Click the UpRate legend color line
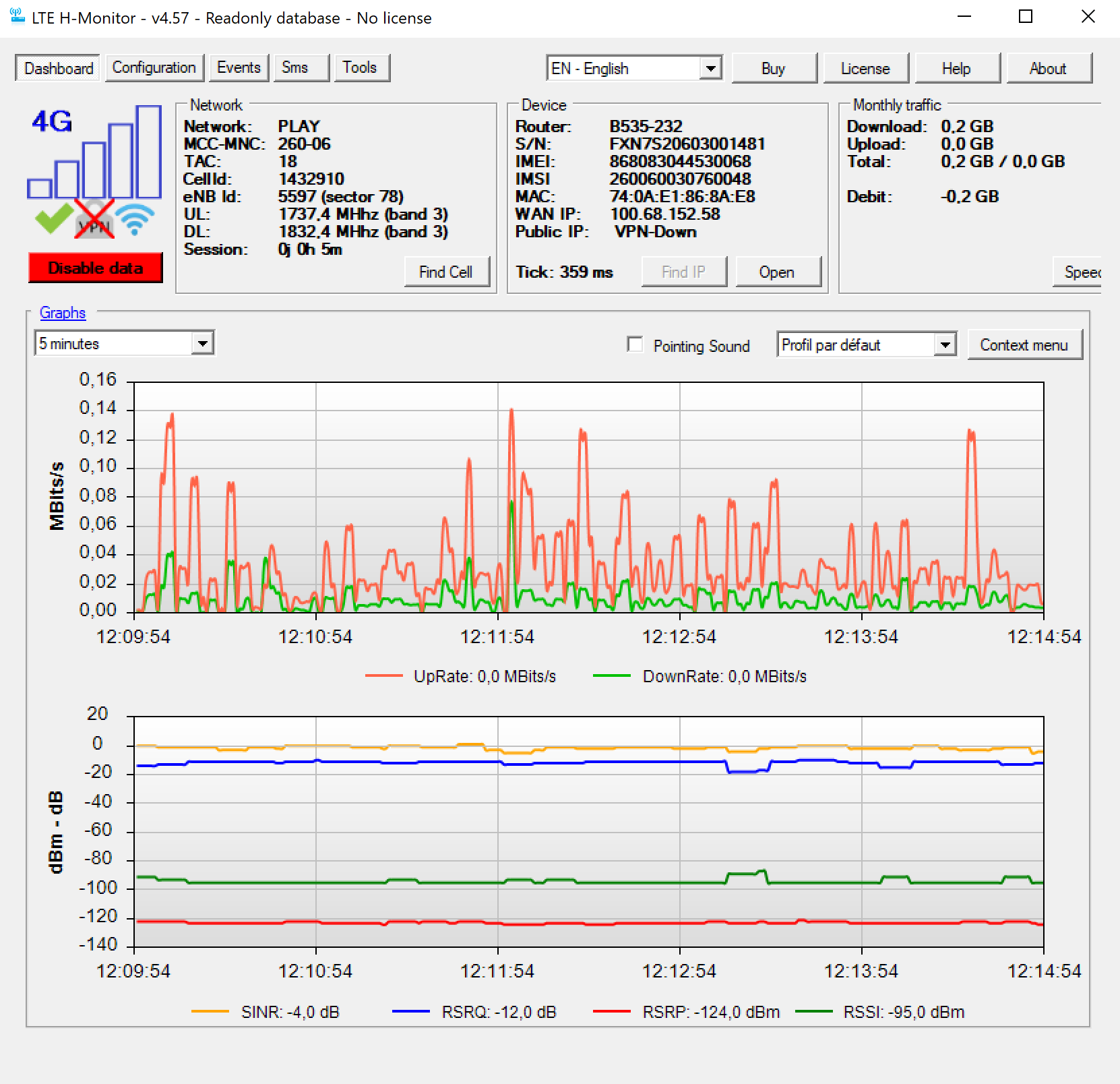 pos(384,675)
